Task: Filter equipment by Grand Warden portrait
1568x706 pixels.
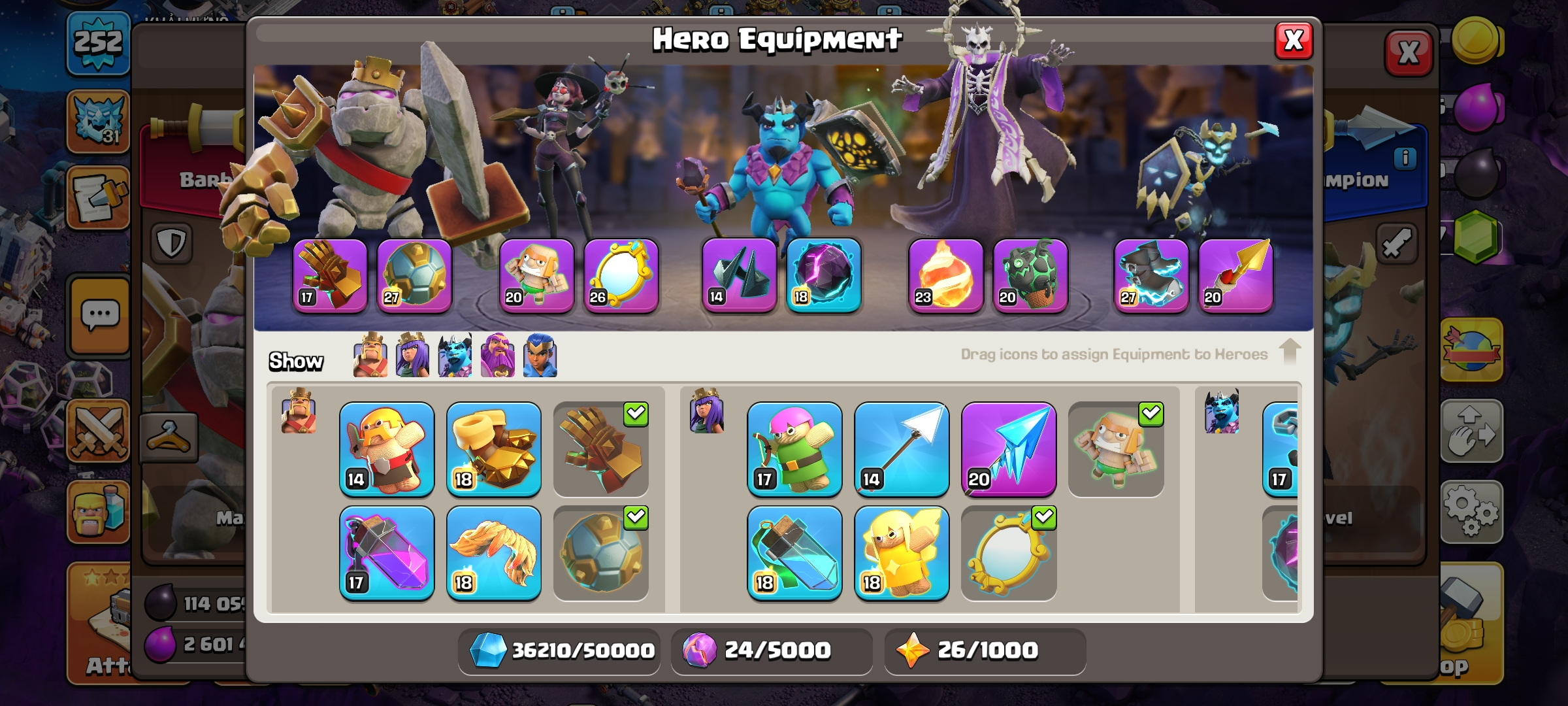Action: pos(498,355)
